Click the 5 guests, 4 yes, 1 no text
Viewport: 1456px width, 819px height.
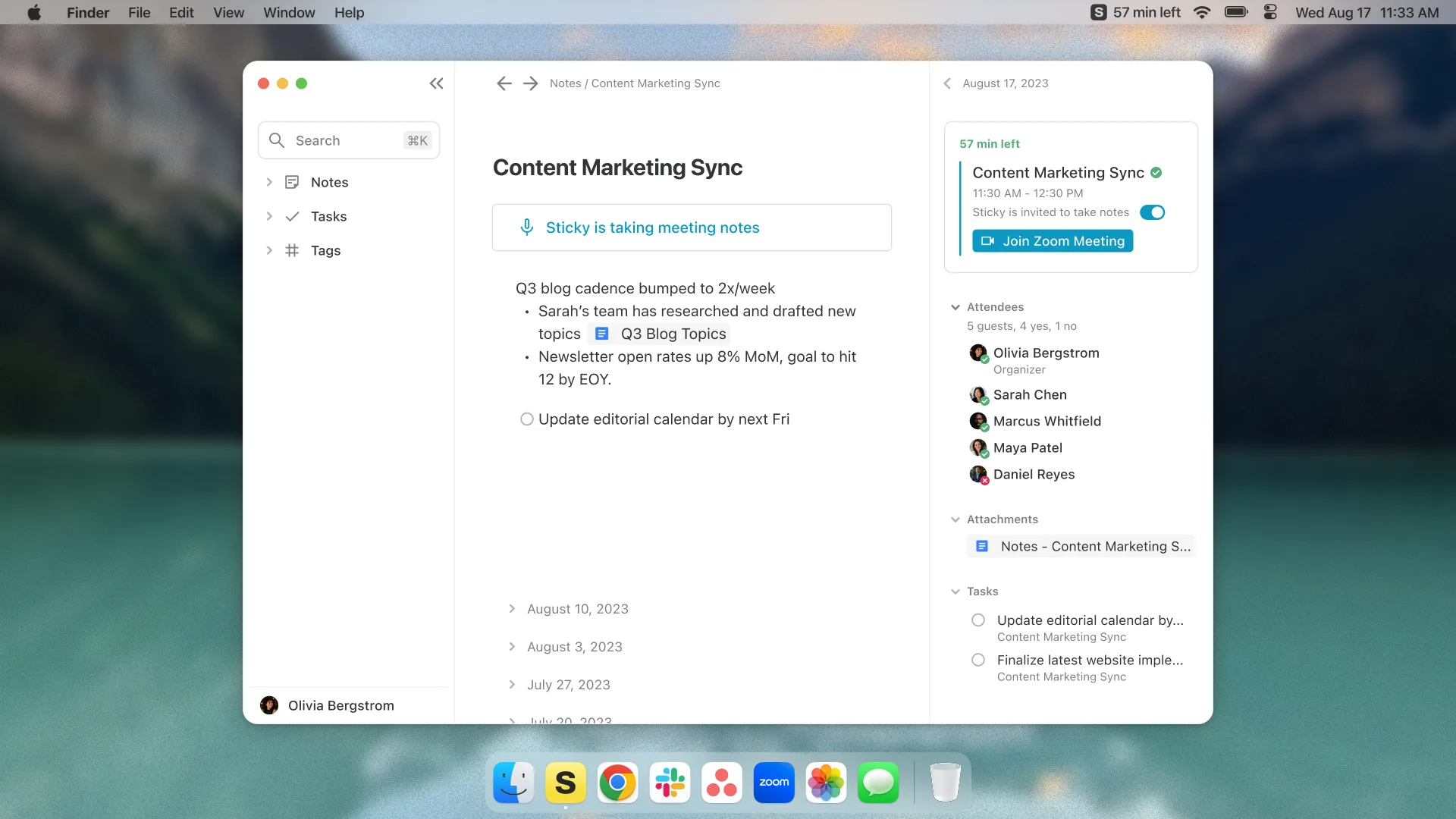(x=1021, y=326)
